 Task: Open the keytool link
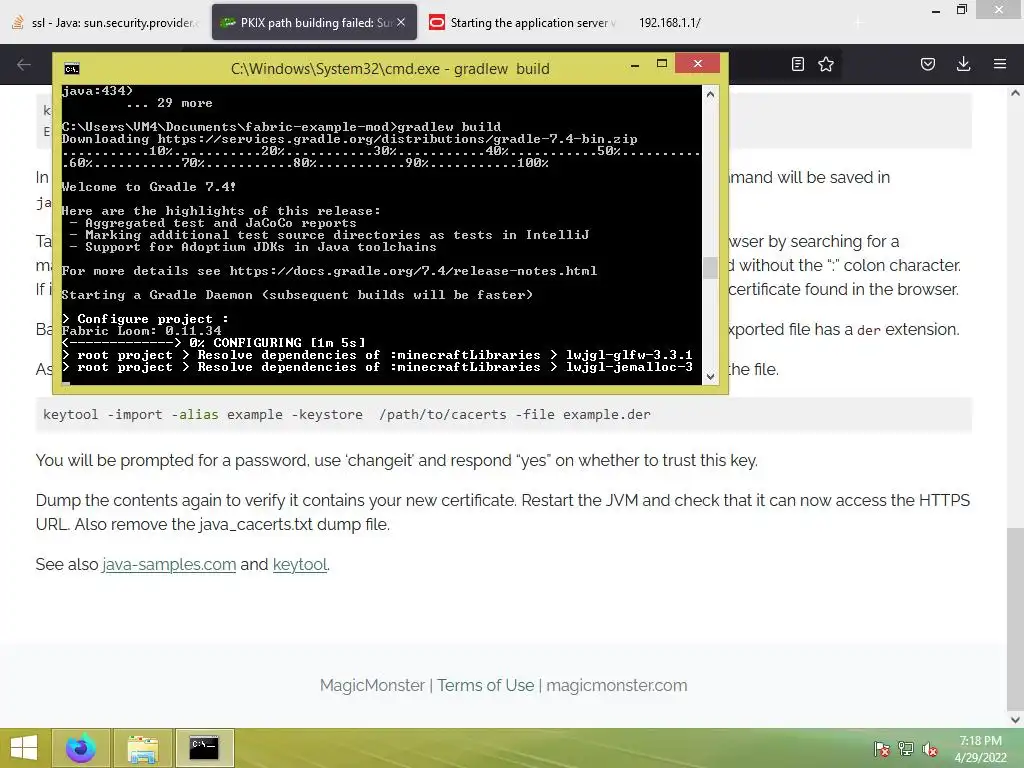(x=300, y=564)
